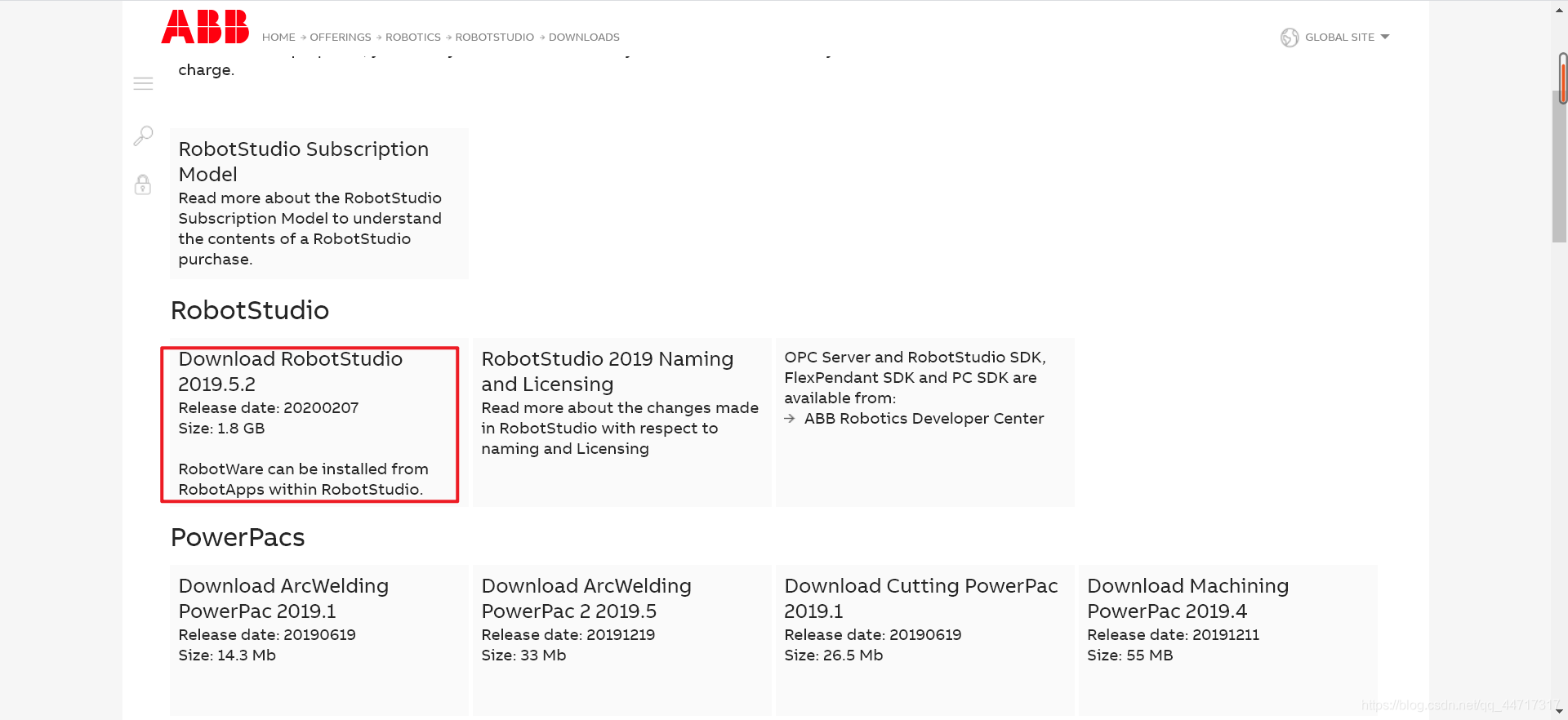Screen dimensions: 1568x720
Task: Click 'Size: 14.3 Mb' text
Action: pos(227,656)
